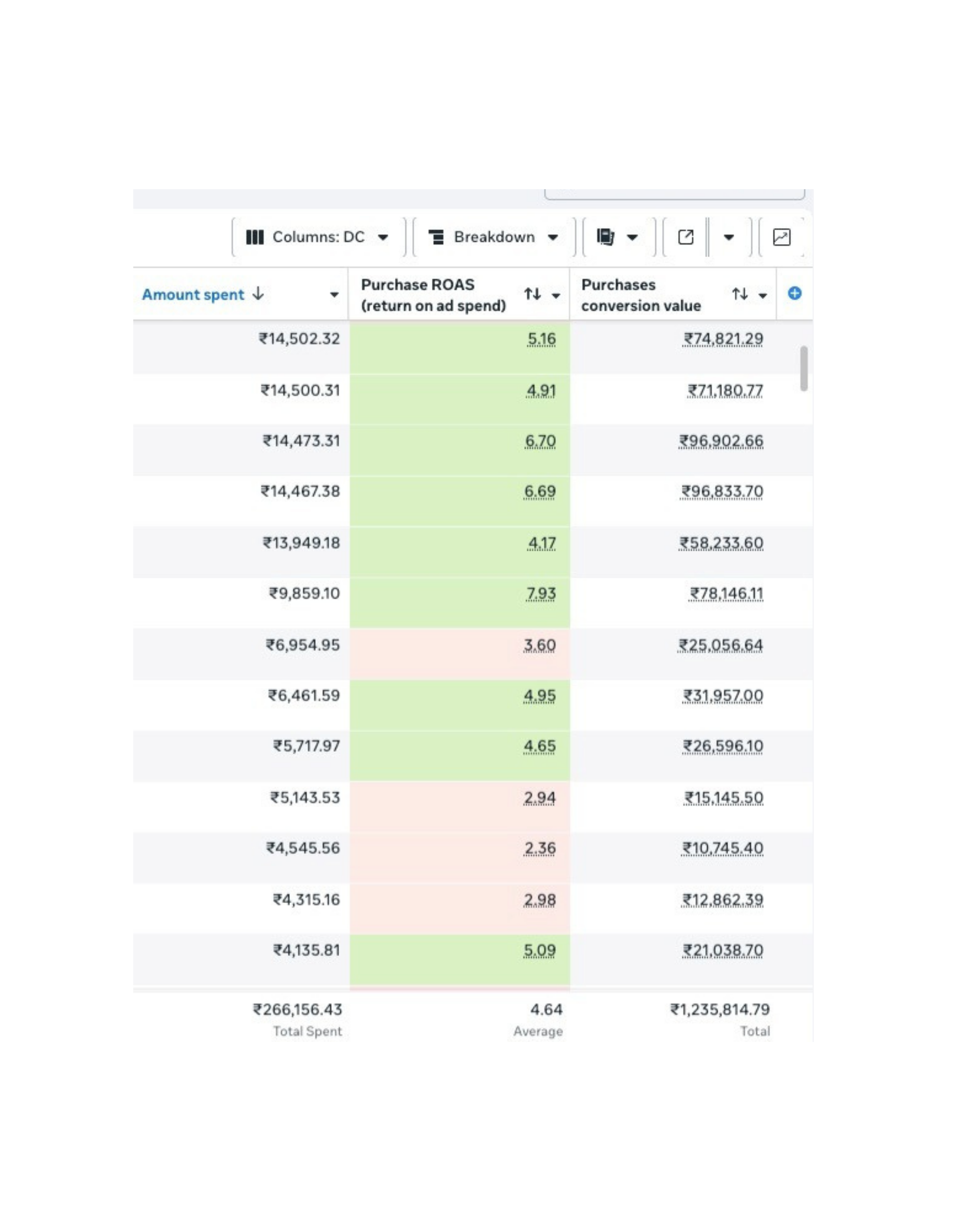Click the table vertical scrollbar thumb
The image size is (980, 1225).
click(x=804, y=368)
